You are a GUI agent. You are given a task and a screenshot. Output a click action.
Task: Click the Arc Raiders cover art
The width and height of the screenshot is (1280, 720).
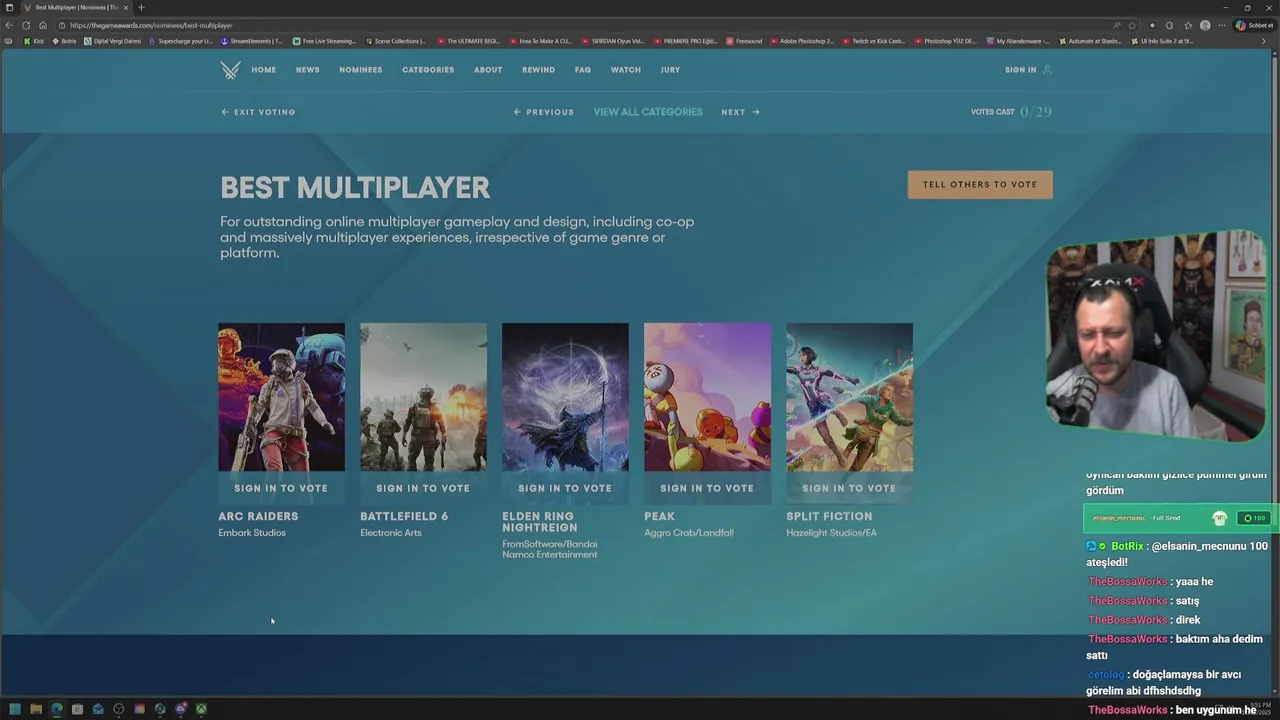pyautogui.click(x=281, y=397)
